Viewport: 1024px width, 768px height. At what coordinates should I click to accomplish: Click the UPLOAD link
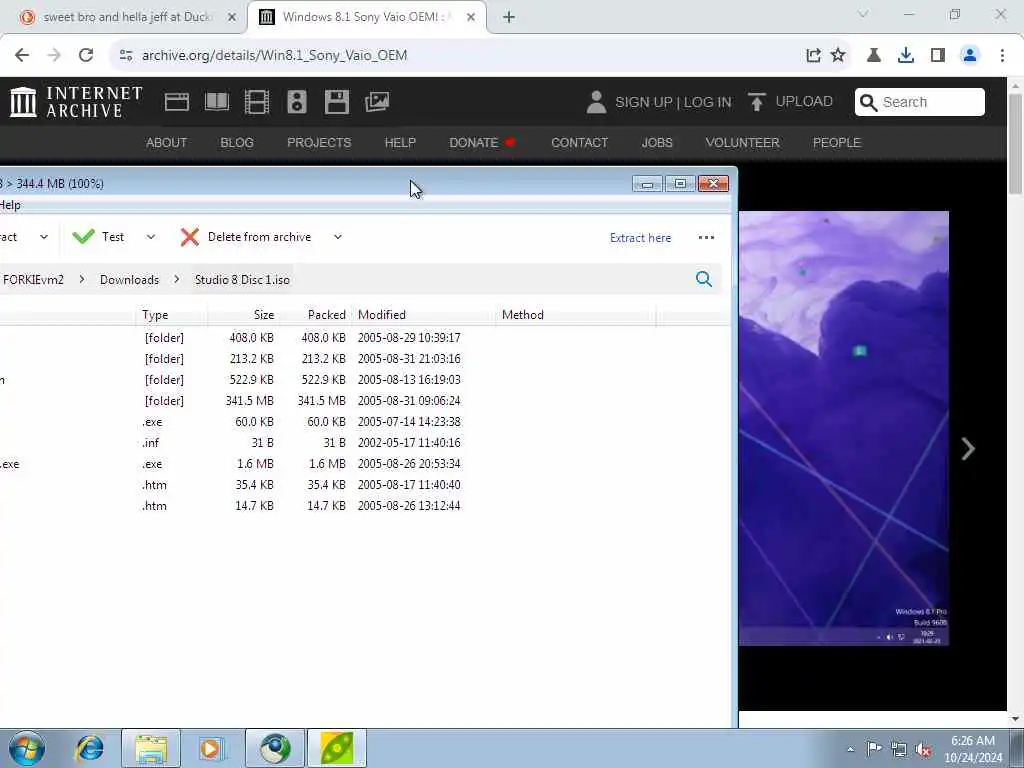(x=804, y=101)
